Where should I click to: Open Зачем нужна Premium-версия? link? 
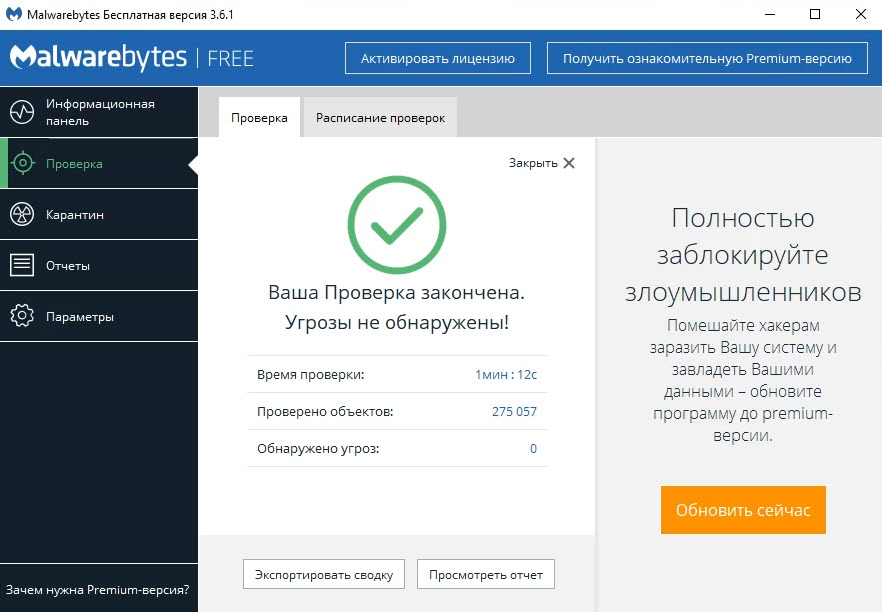click(x=97, y=590)
